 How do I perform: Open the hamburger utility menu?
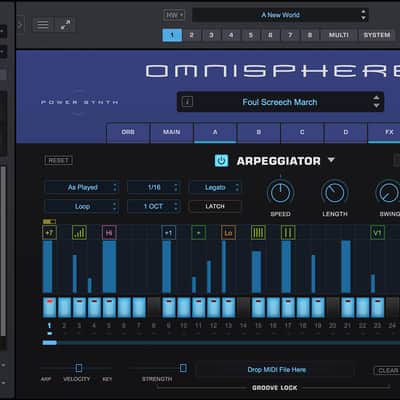(x=42, y=25)
